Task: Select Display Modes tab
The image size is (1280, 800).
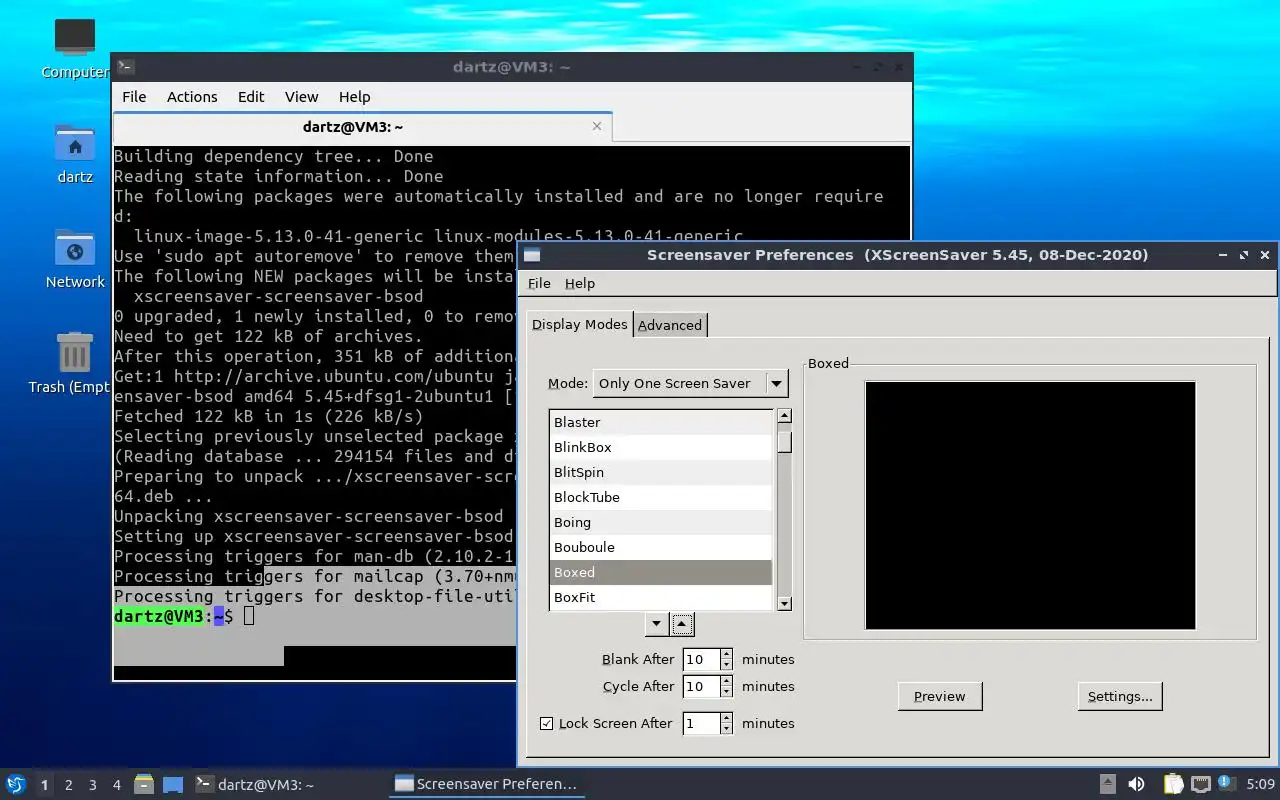Action: click(x=579, y=324)
